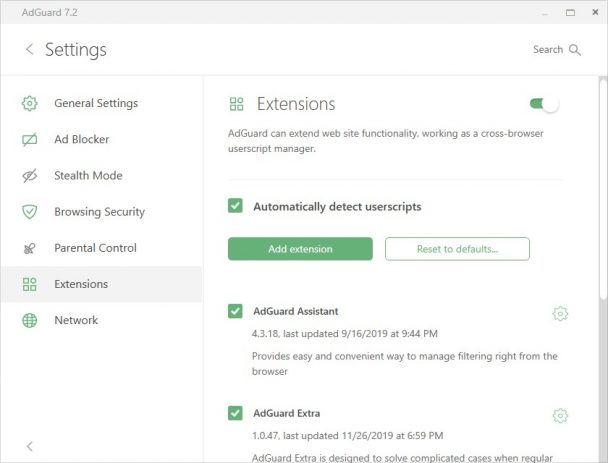
Task: Open General Settings section
Action: click(101, 103)
